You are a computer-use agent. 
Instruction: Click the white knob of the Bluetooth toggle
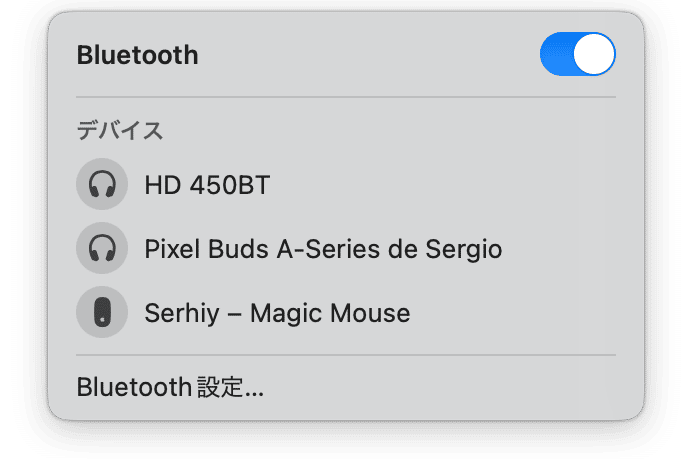[x=594, y=54]
